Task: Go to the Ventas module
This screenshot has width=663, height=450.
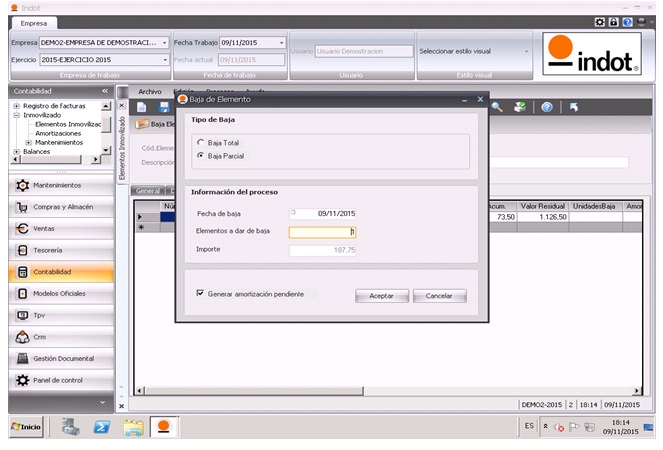Action: click(x=46, y=228)
